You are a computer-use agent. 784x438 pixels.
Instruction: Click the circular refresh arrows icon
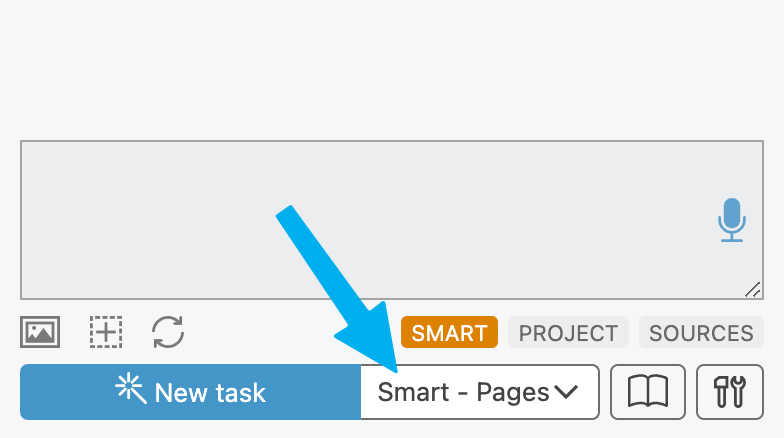(x=168, y=332)
